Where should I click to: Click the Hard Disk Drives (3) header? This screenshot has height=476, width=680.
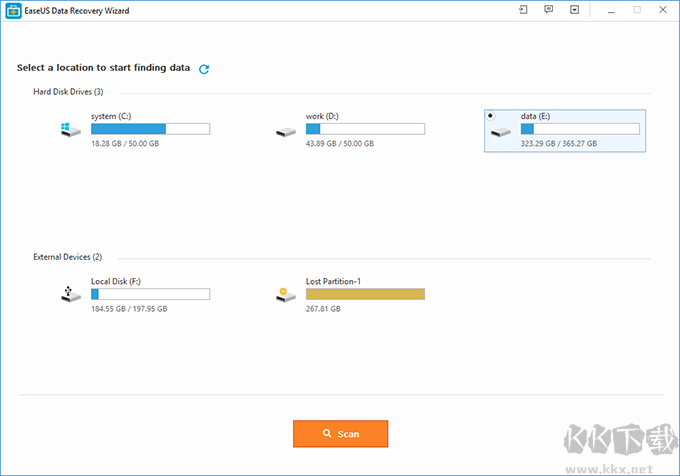tap(69, 92)
